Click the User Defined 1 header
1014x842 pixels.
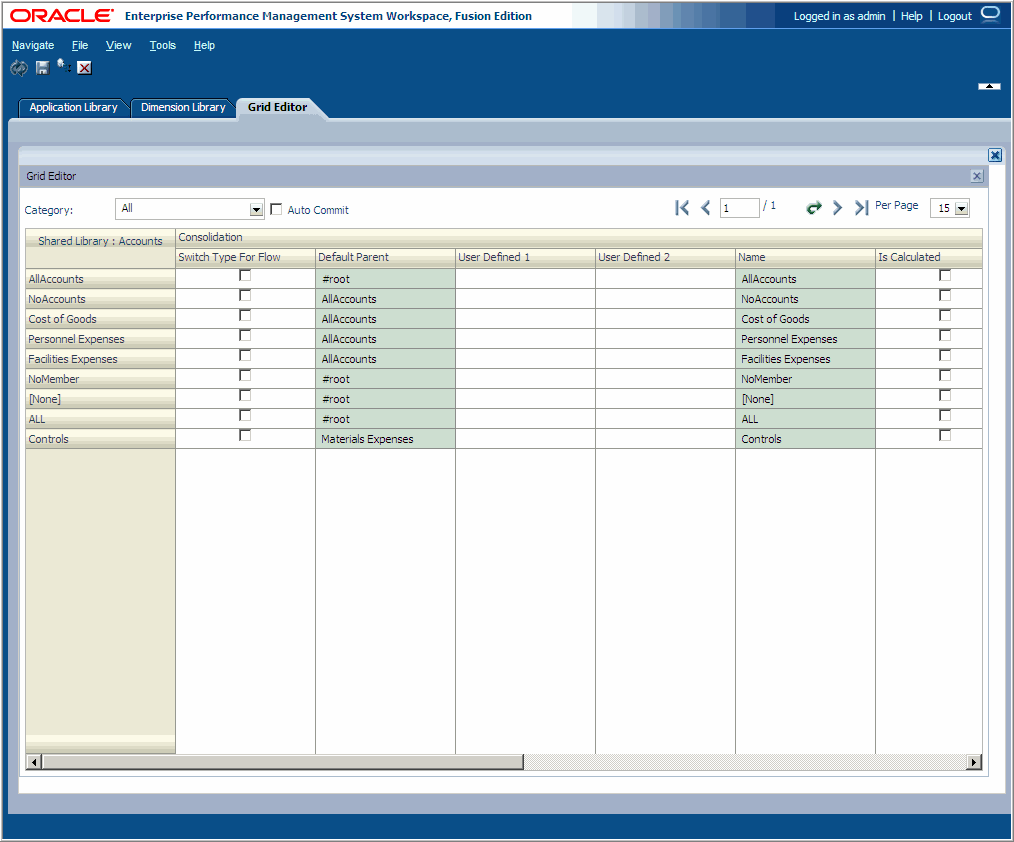click(525, 257)
